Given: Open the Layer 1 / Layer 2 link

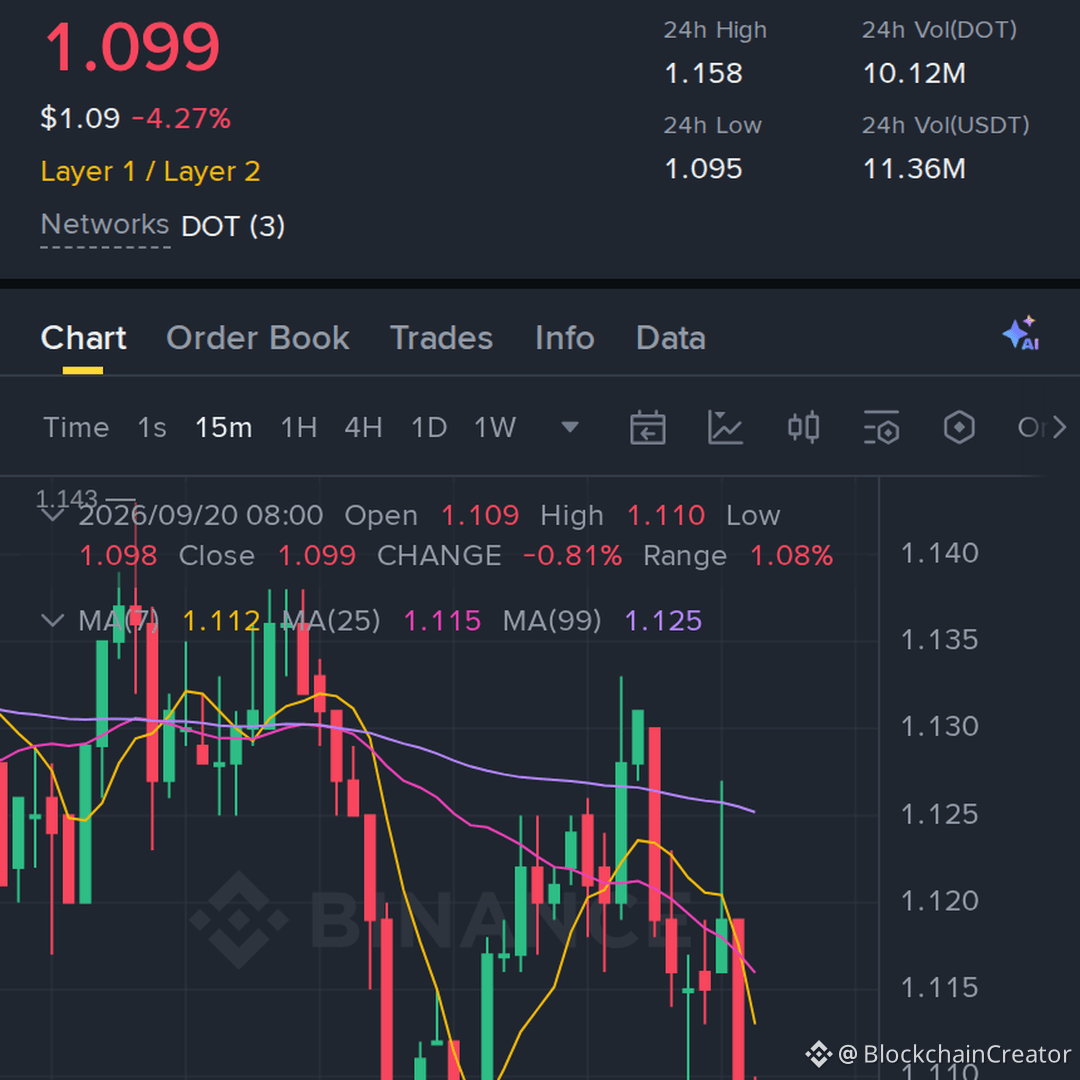Looking at the screenshot, I should (150, 172).
